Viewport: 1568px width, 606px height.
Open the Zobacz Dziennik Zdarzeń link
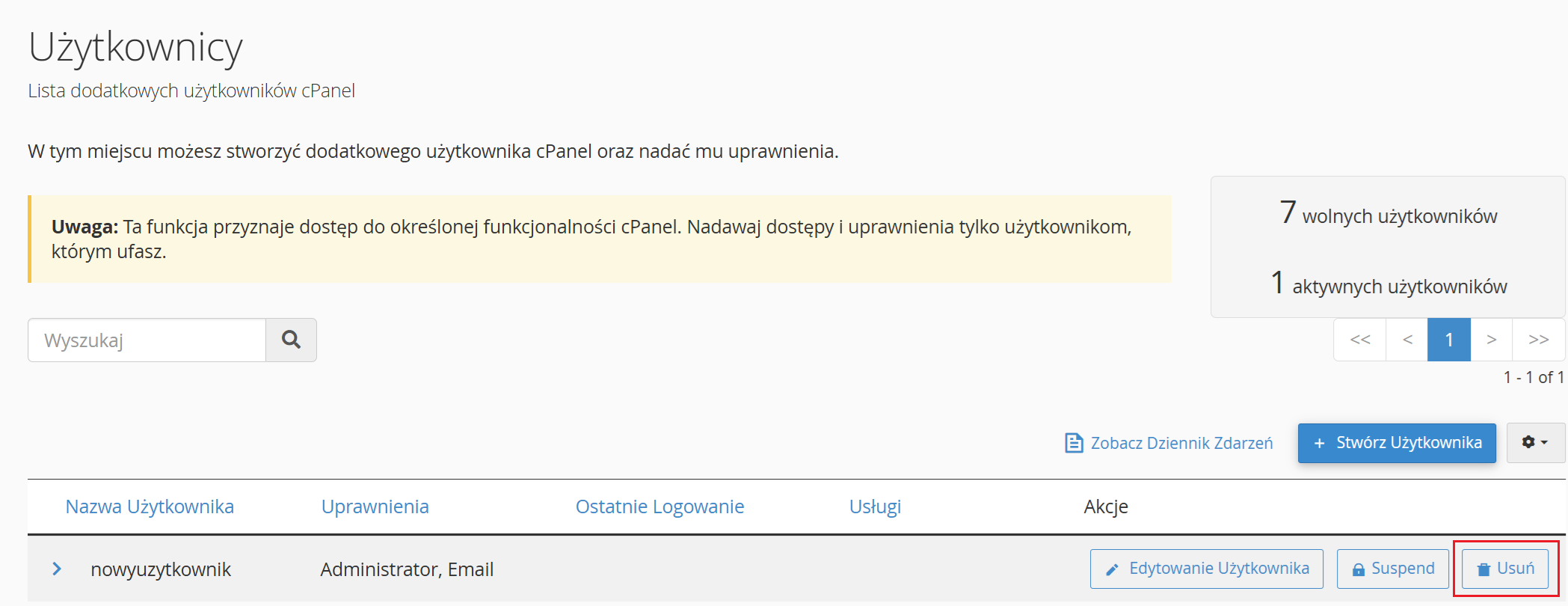point(1181,443)
